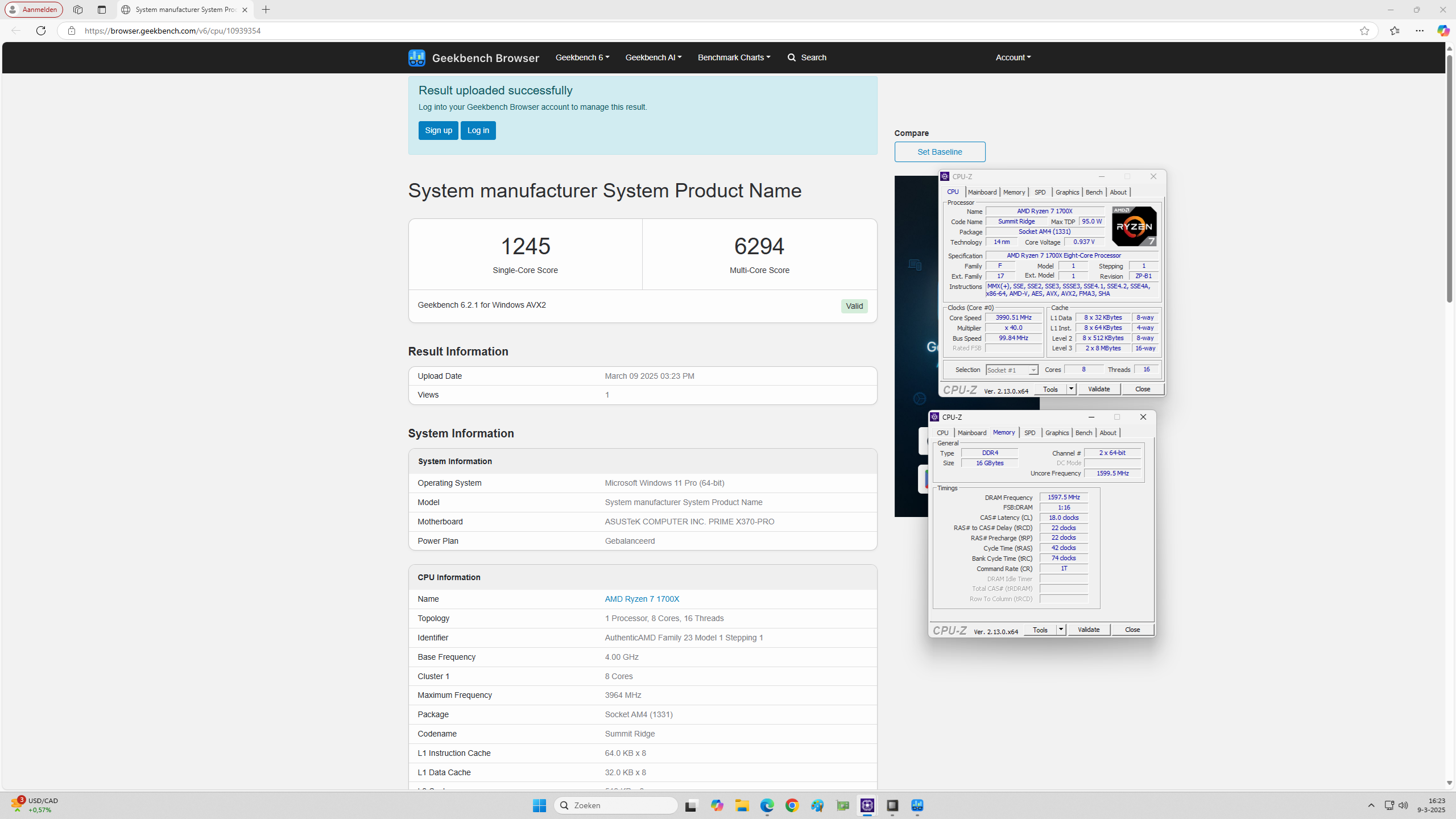Open the Edge favorites list icon
The image size is (1456, 819).
(x=1395, y=31)
